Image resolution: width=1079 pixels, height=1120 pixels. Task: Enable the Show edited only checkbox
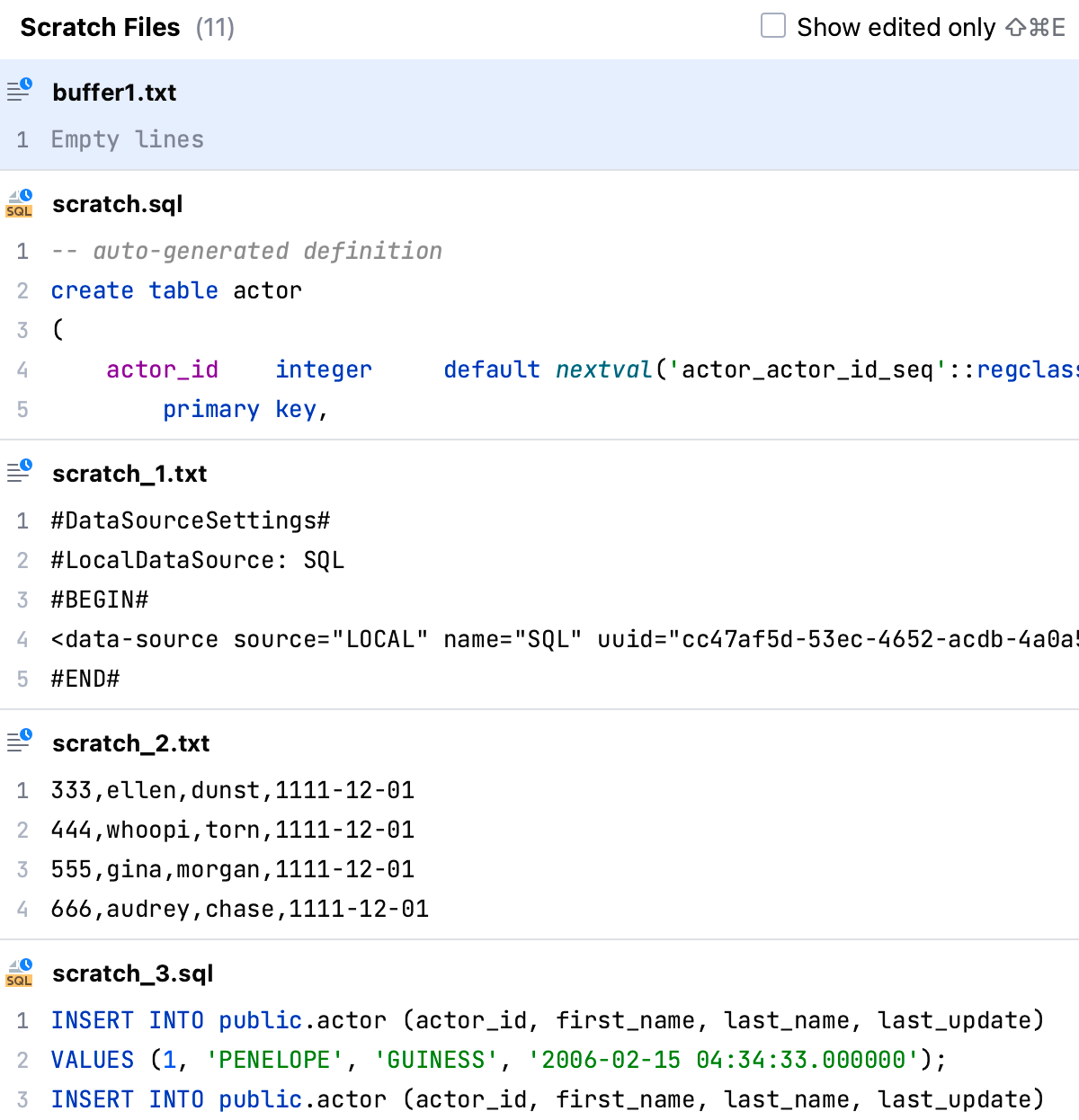pos(773,26)
